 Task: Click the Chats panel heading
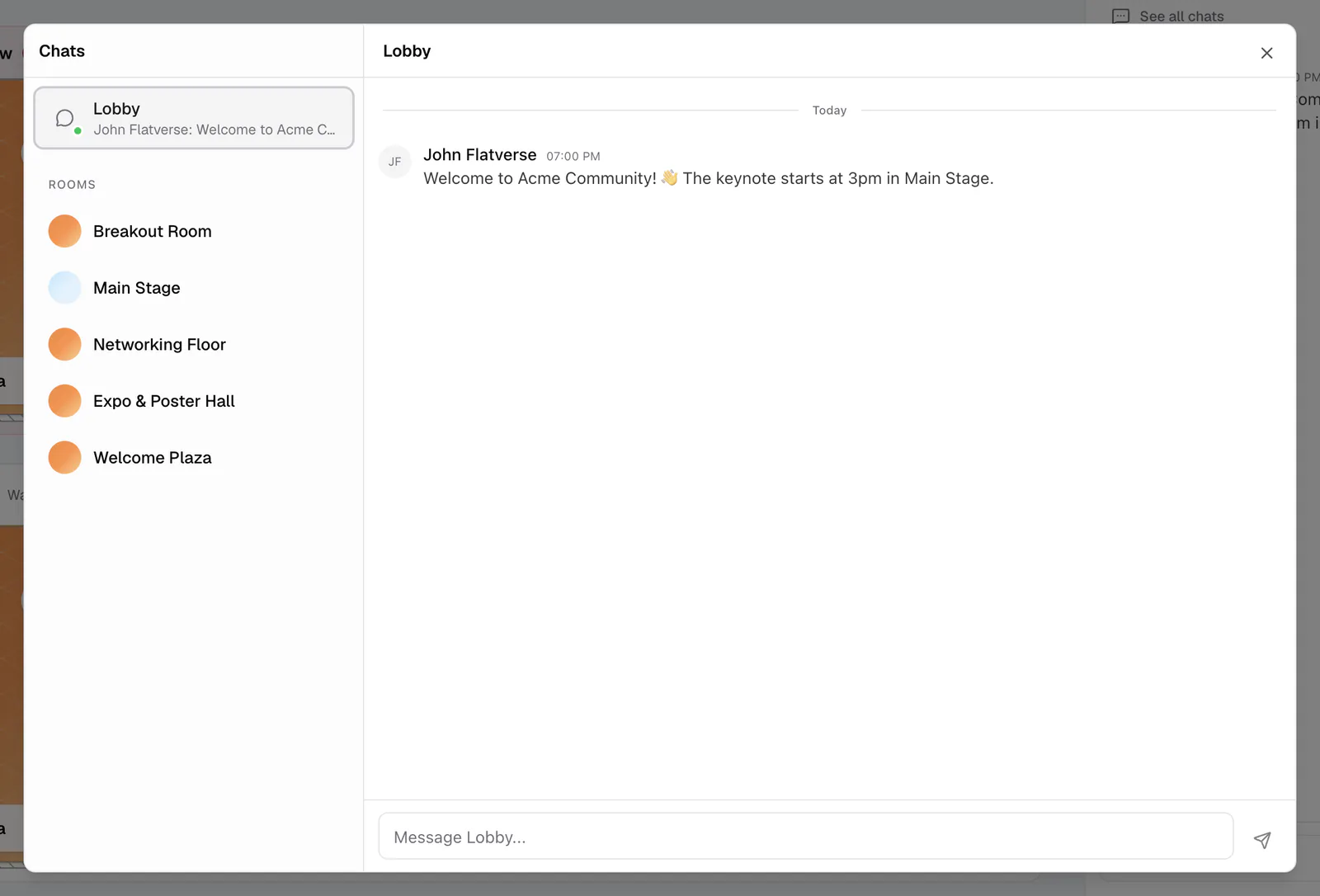tap(62, 51)
